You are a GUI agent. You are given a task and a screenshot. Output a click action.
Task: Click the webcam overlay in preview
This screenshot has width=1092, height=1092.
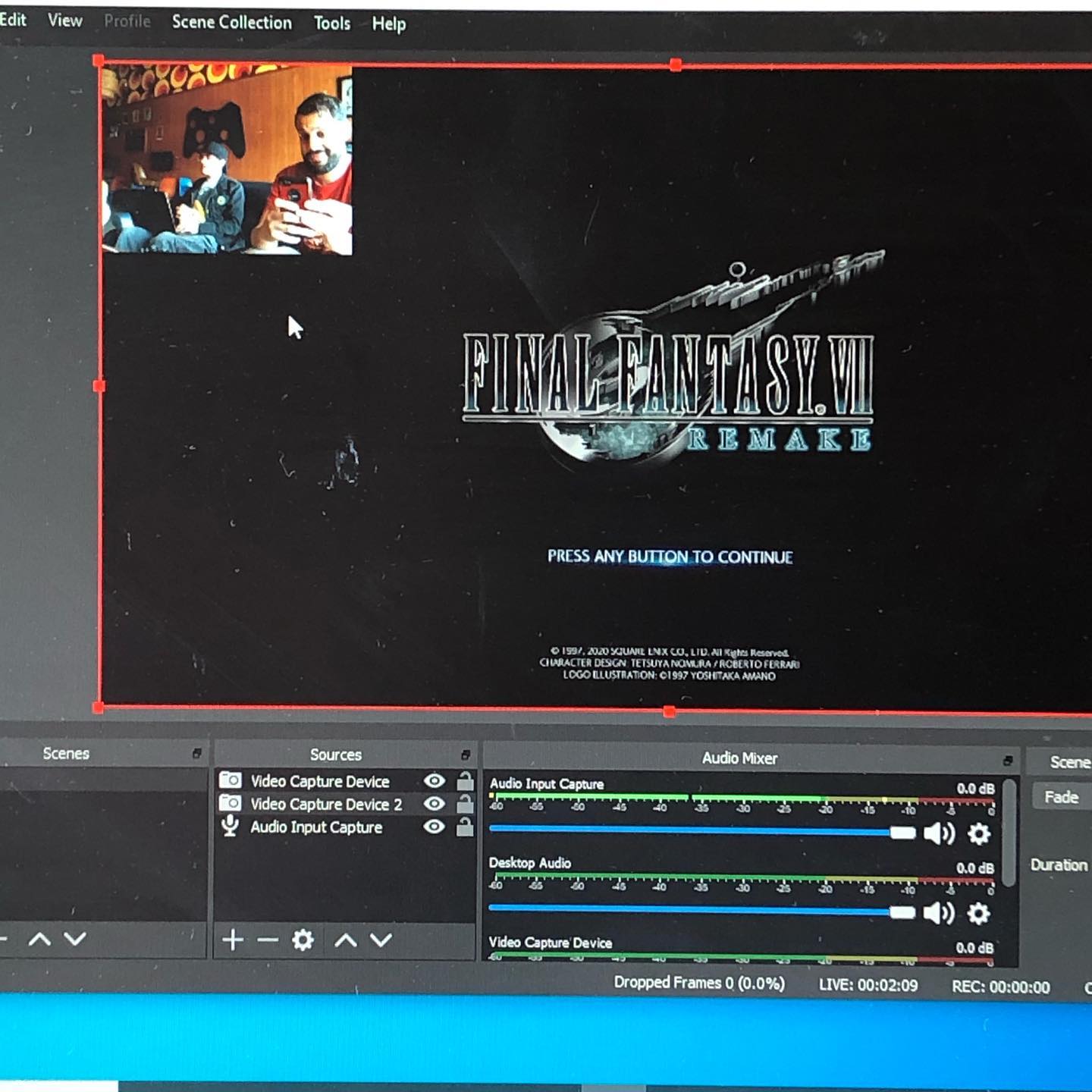click(227, 159)
